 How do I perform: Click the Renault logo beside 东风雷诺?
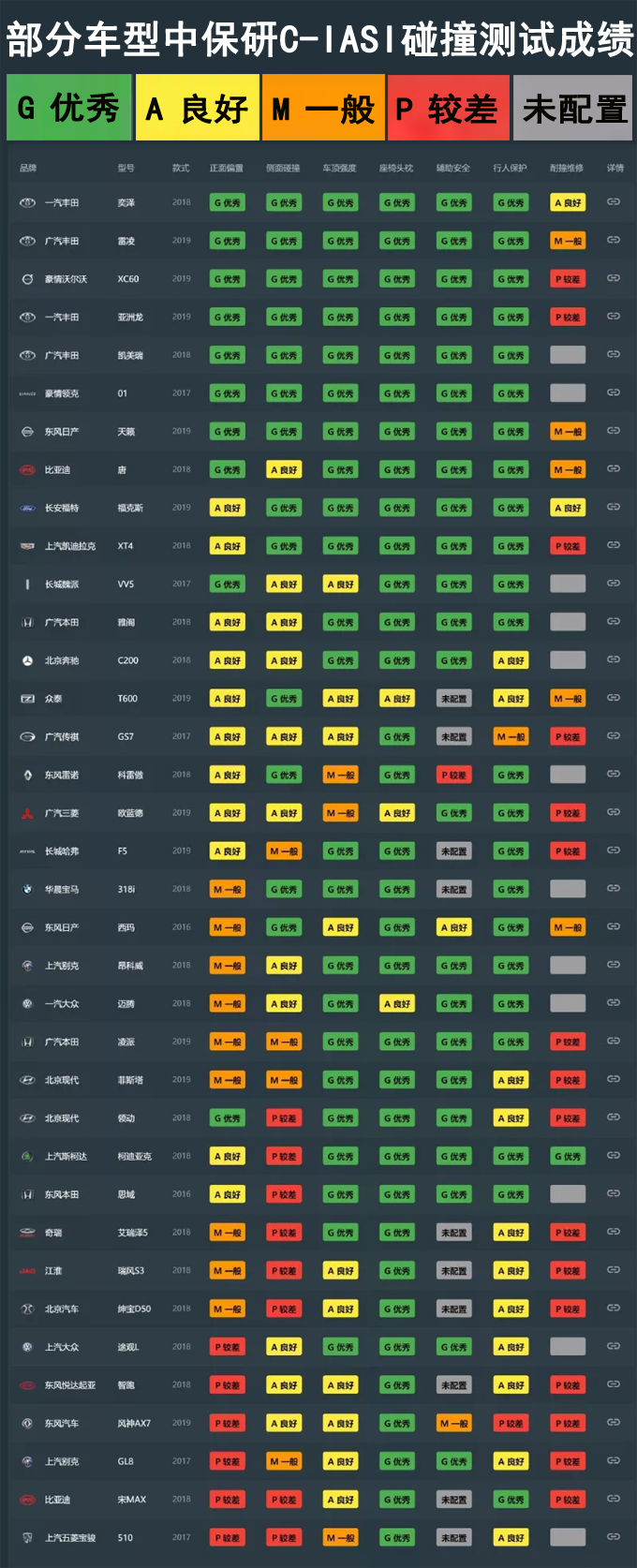coord(27,775)
